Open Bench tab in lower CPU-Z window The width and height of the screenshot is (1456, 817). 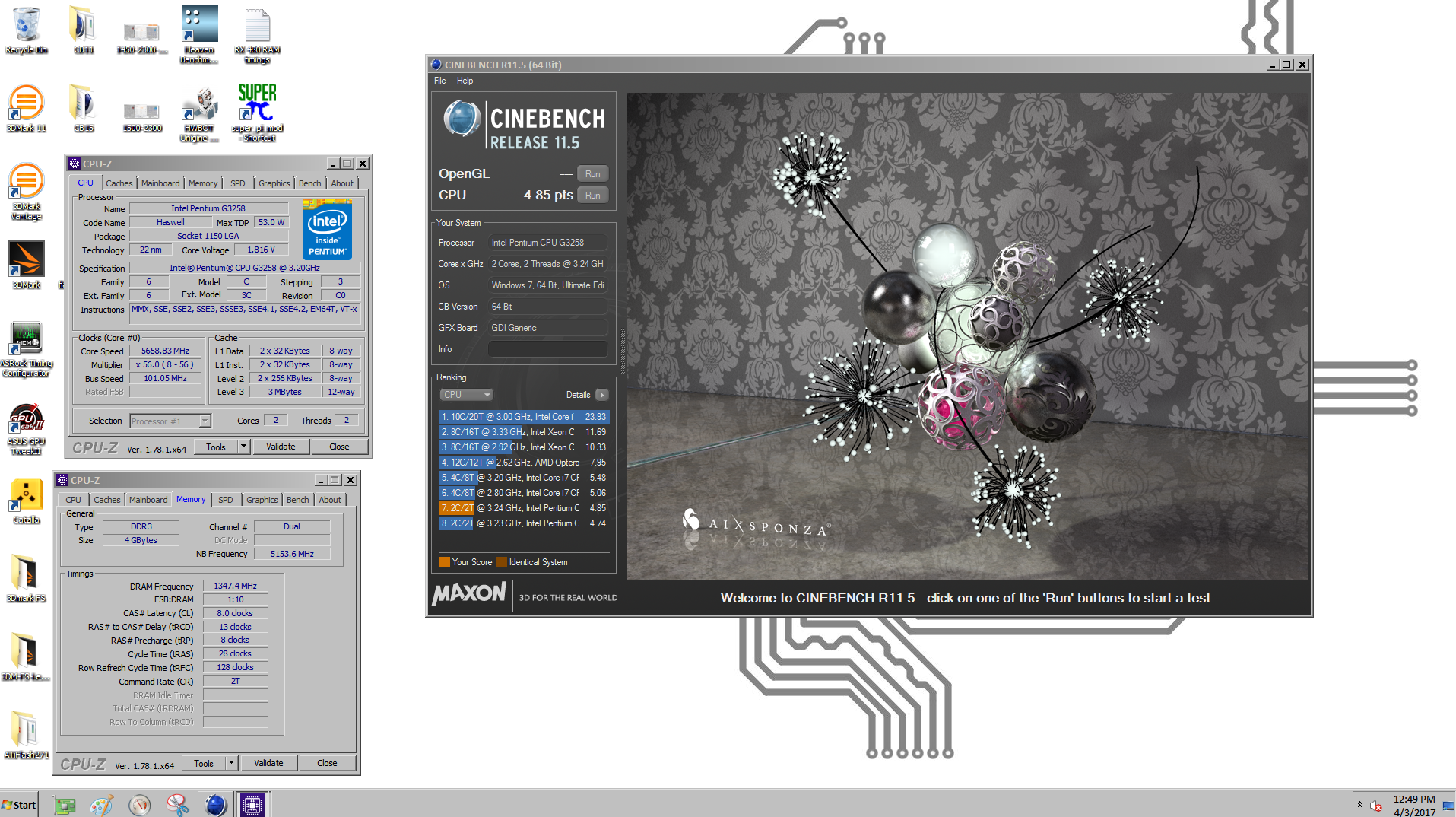click(297, 500)
